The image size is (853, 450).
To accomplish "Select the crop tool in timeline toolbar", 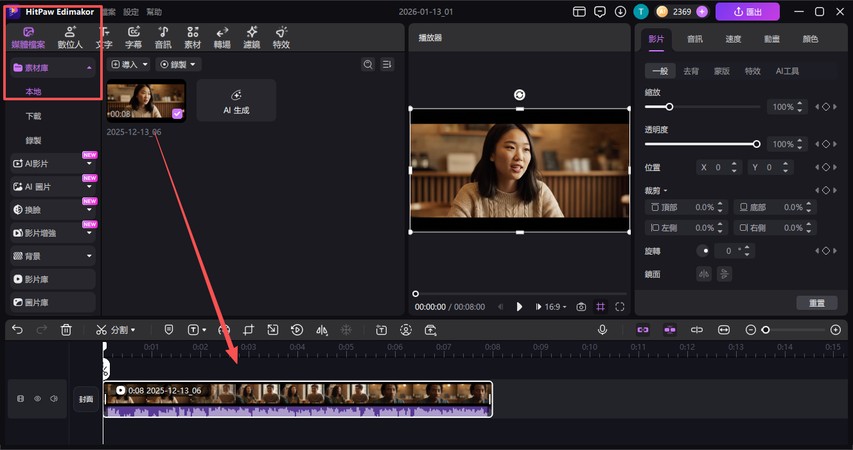I will click(x=248, y=330).
